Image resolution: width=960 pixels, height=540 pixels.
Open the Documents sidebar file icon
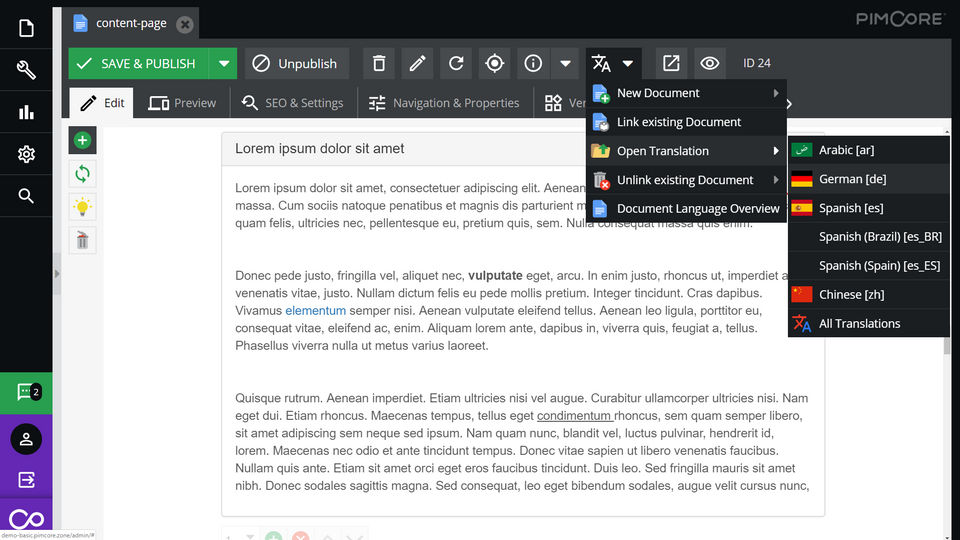pos(26,28)
